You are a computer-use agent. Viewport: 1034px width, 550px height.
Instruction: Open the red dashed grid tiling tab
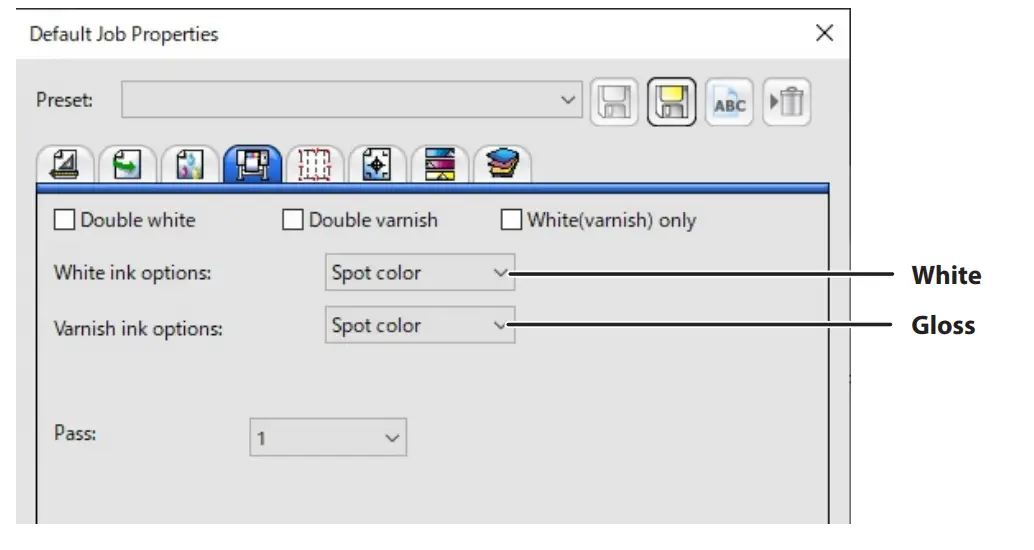pos(314,165)
